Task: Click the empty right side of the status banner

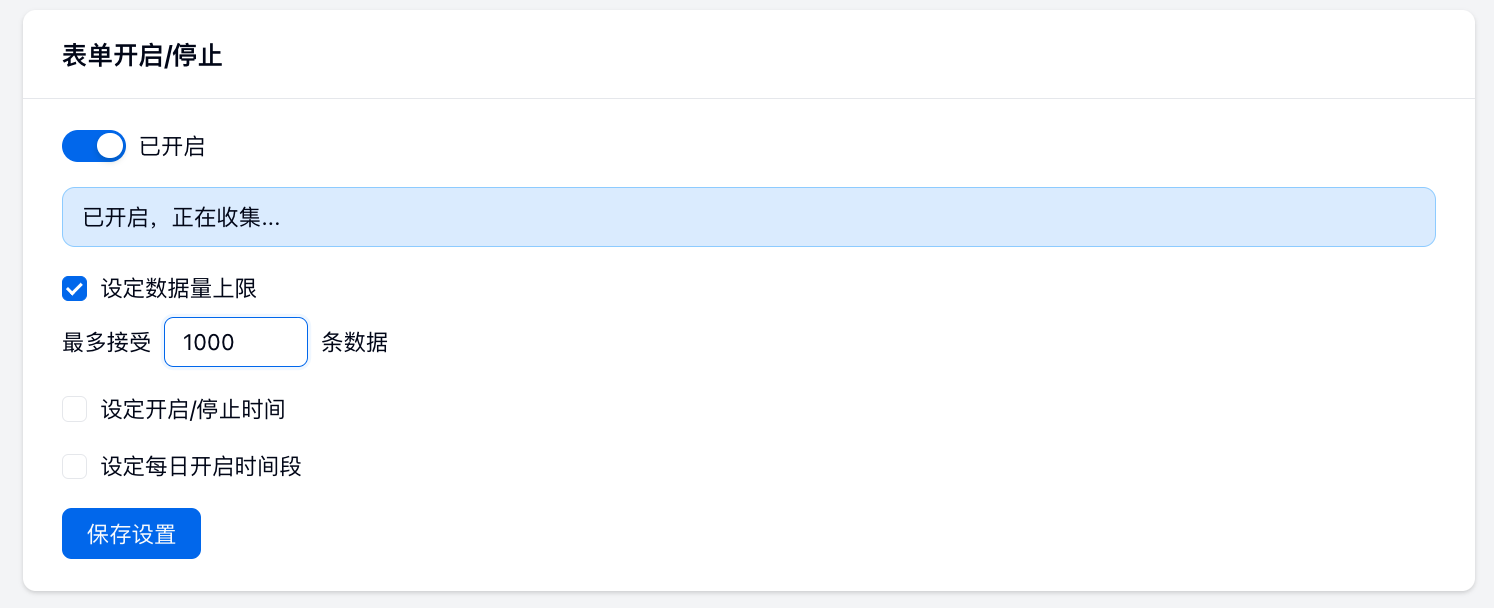Action: [1200, 217]
